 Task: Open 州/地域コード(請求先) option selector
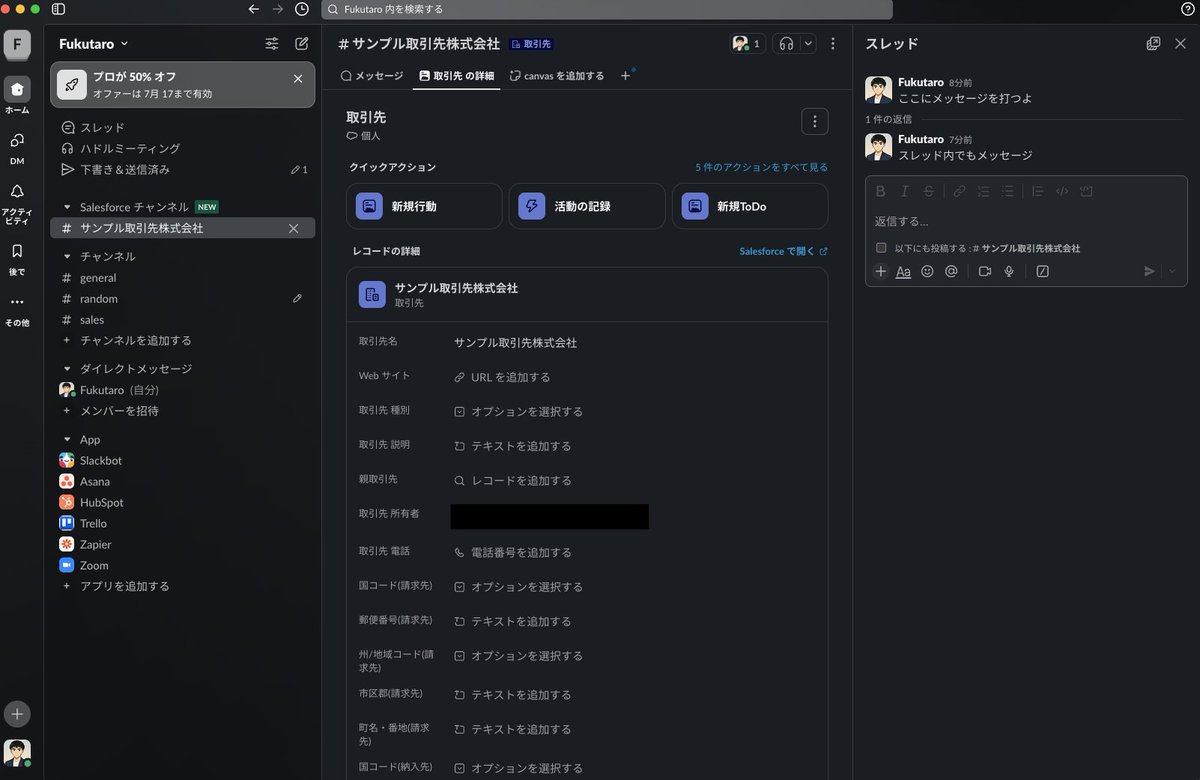[x=518, y=656]
